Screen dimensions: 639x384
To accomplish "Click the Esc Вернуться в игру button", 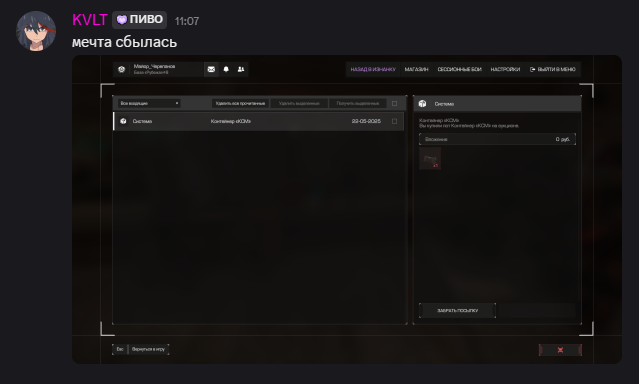I will point(141,349).
